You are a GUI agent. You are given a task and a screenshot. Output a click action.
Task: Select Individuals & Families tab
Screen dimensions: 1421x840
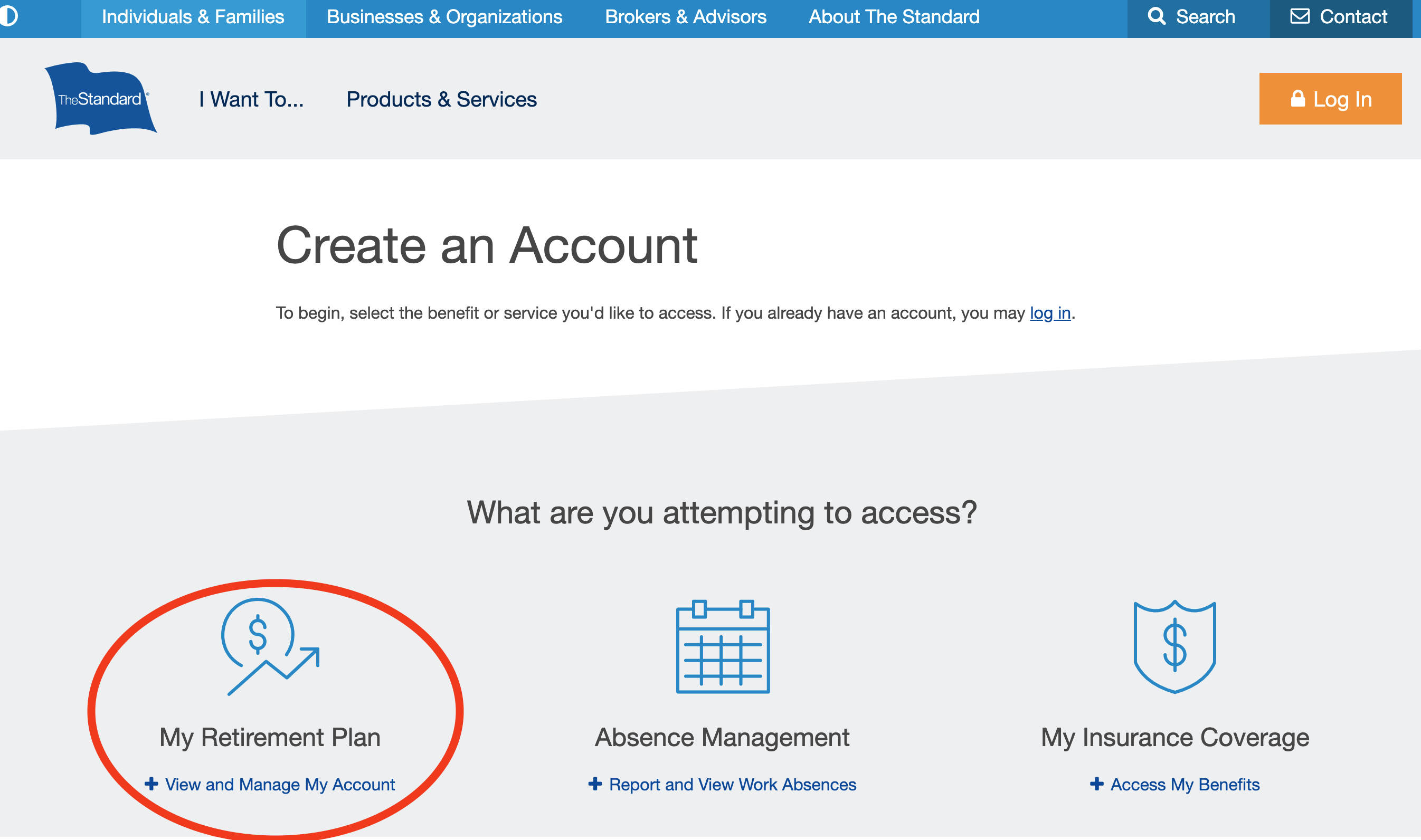(193, 17)
